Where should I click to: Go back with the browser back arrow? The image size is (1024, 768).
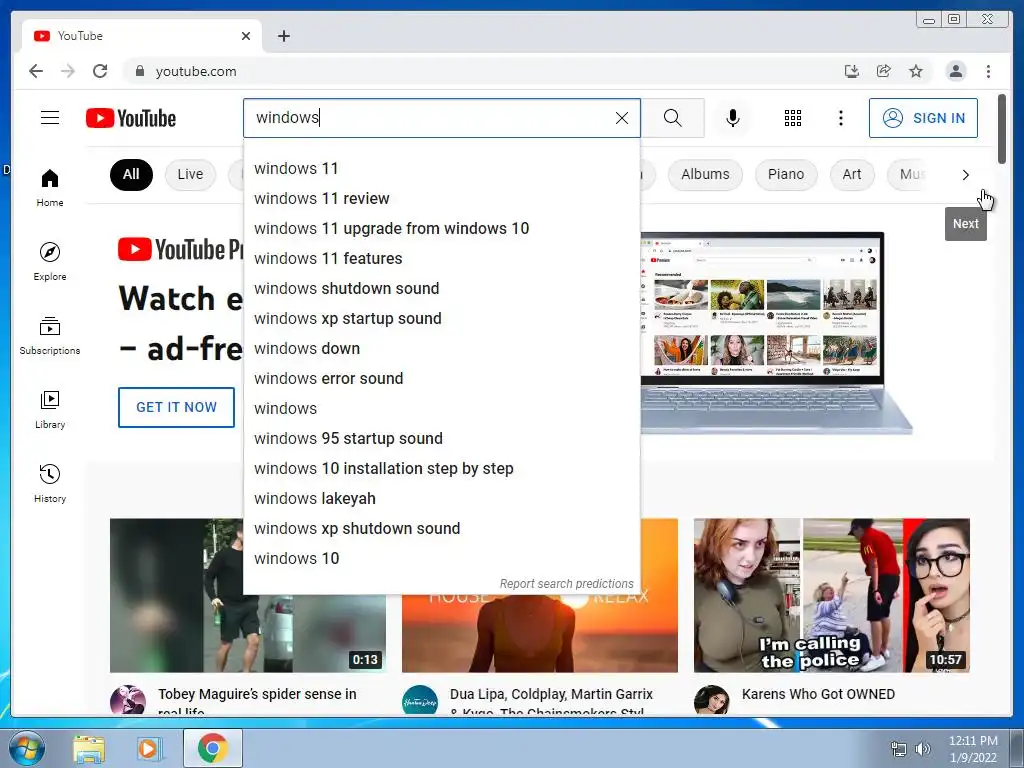click(x=36, y=71)
